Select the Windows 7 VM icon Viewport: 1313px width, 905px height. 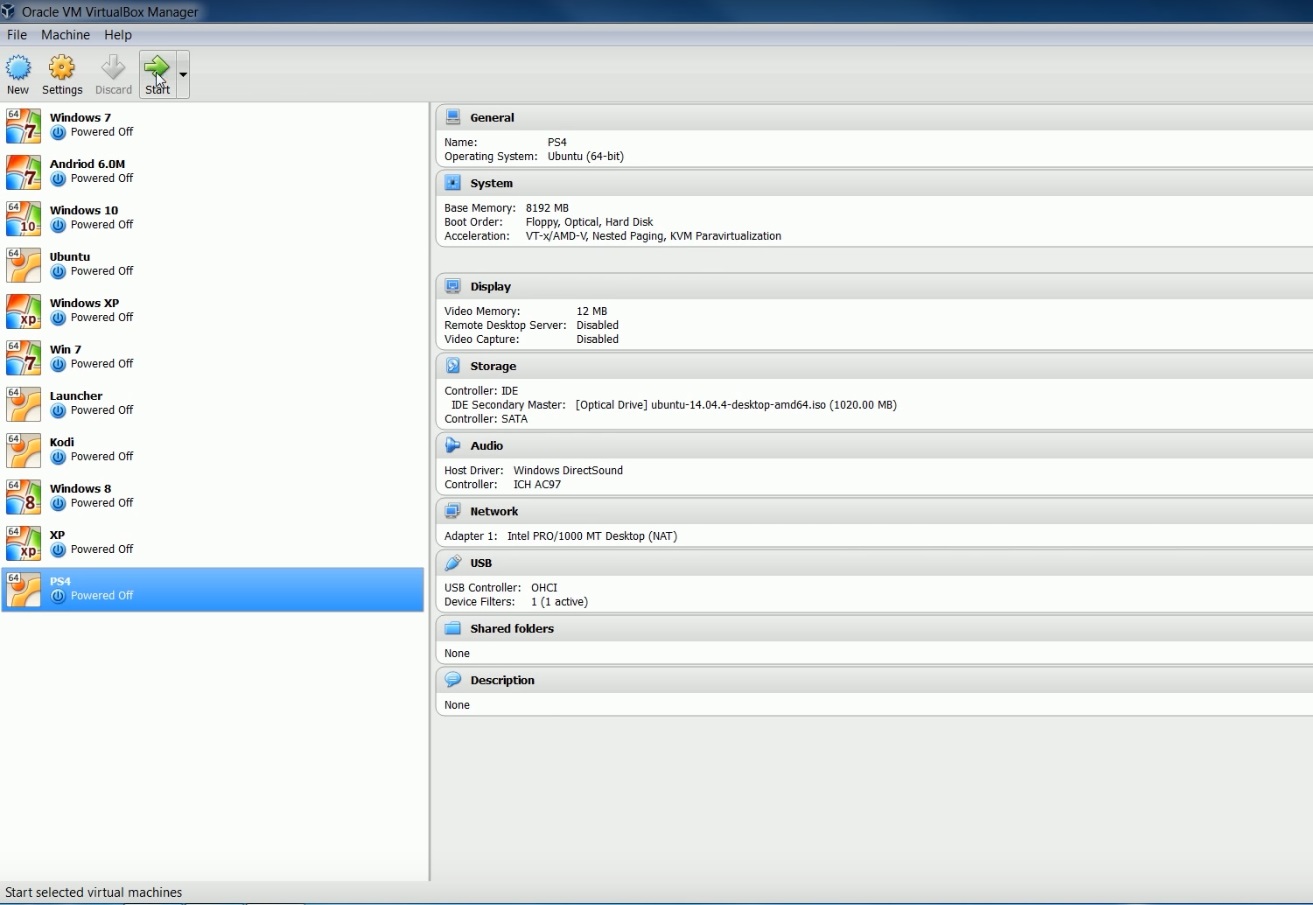pos(23,126)
